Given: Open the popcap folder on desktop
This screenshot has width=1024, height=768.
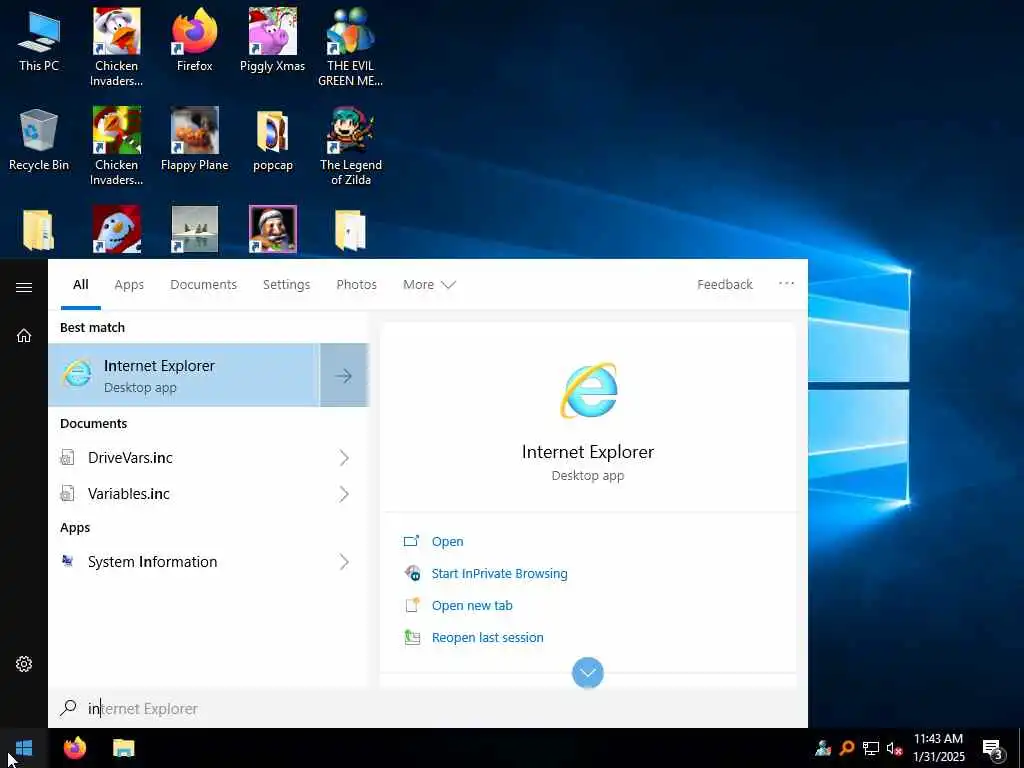Looking at the screenshot, I should [x=272, y=140].
